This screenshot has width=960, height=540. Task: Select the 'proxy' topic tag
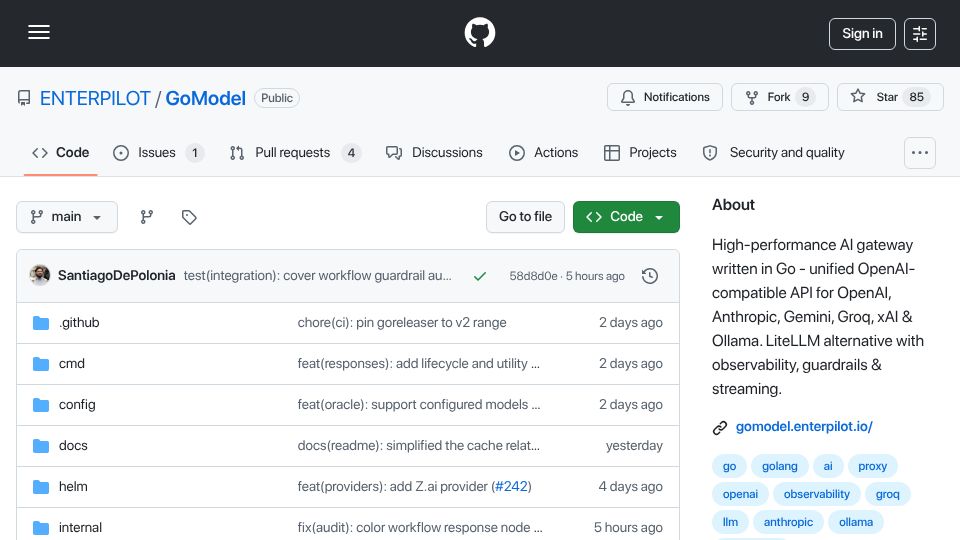(872, 467)
